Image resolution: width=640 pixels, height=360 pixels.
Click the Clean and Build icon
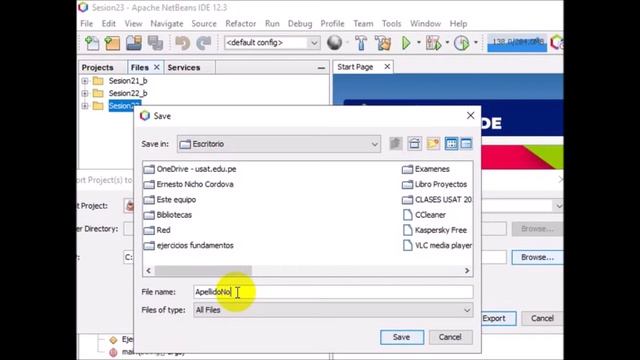383,43
